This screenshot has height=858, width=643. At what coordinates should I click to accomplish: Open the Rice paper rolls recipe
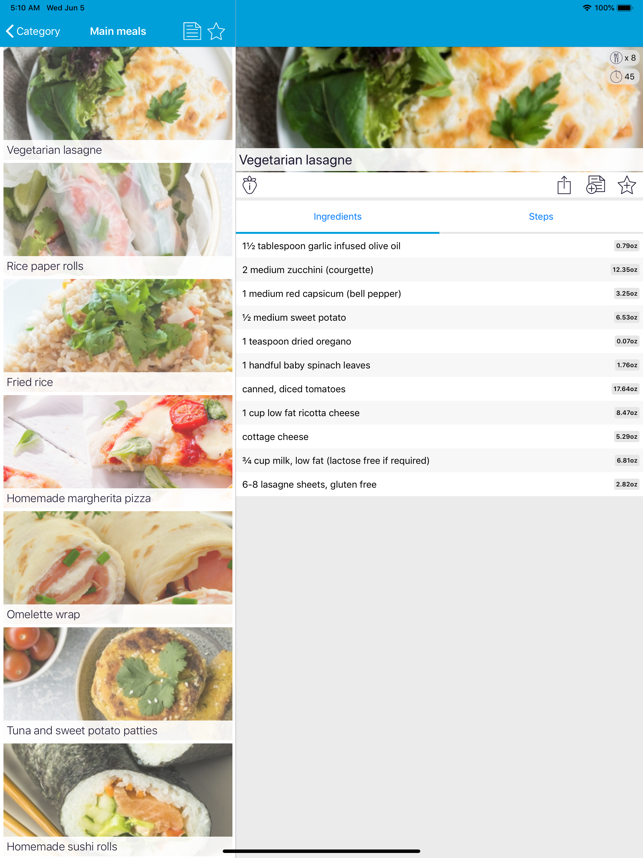(x=118, y=219)
